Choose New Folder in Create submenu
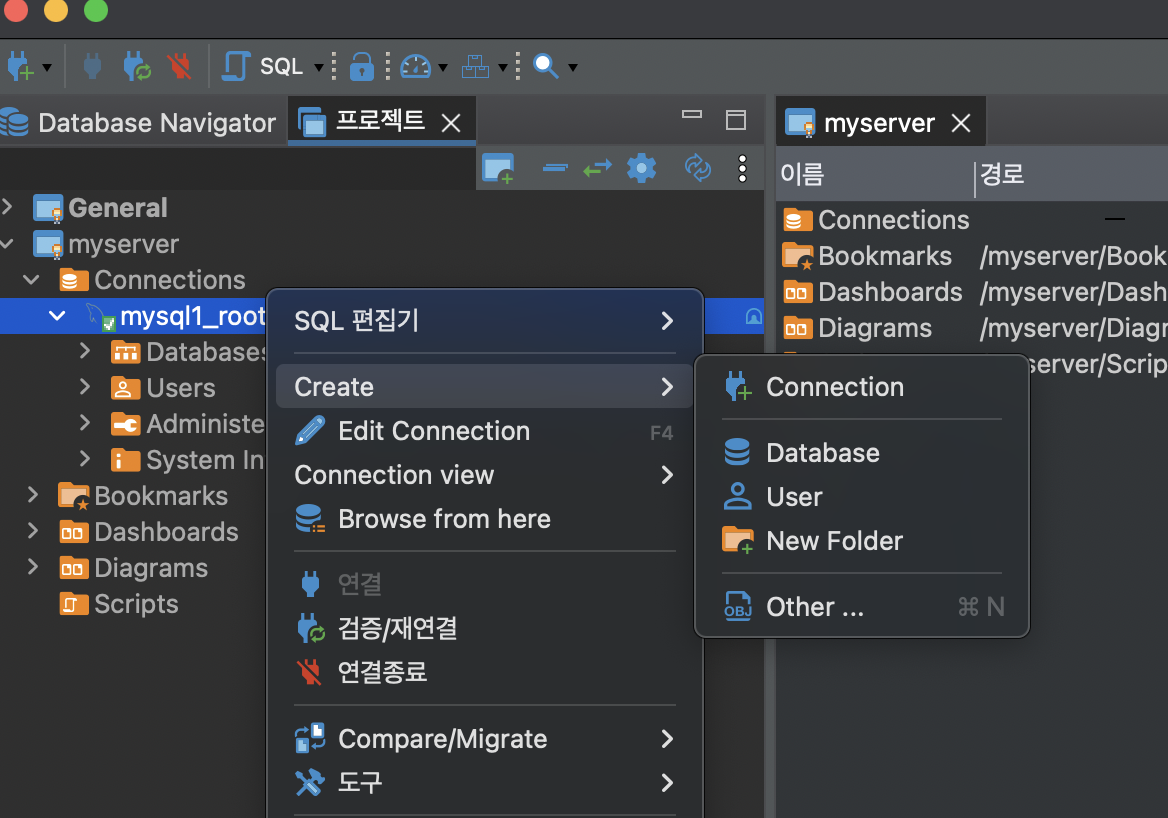 click(862, 541)
